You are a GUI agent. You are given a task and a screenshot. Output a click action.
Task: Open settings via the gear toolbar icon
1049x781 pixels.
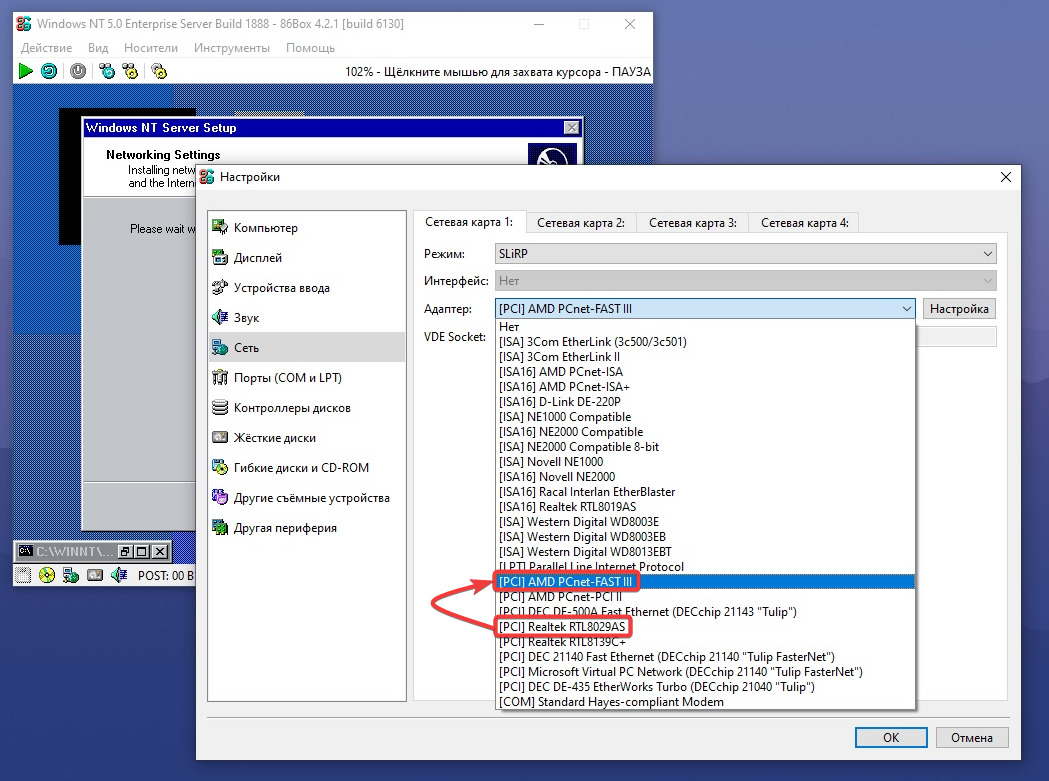[x=158, y=71]
